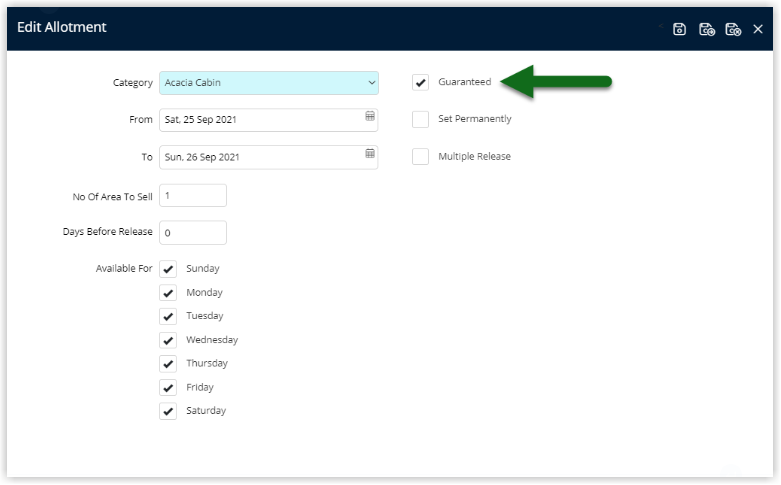Viewport: 781px width, 485px height.
Task: Uncheck Saturday availability
Action: (168, 411)
